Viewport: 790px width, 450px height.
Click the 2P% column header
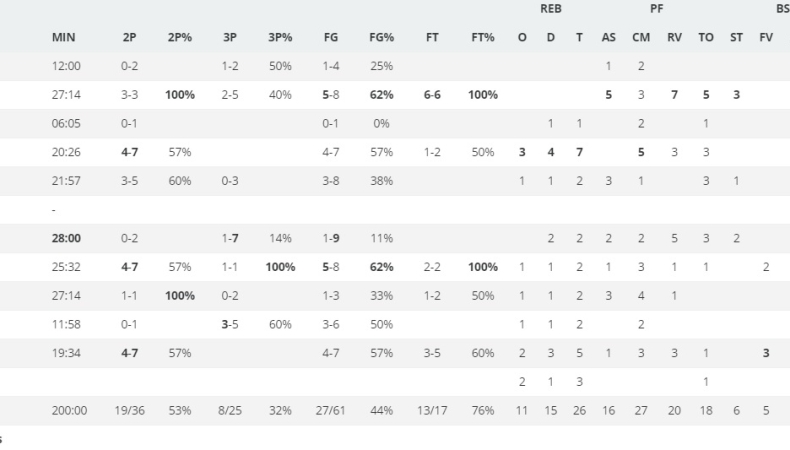click(x=180, y=40)
